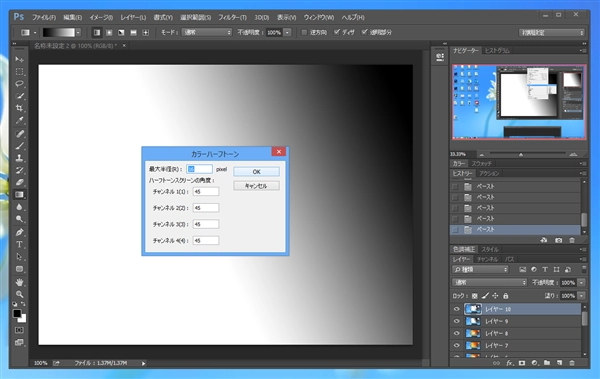The height and width of the screenshot is (379, 600).
Task: Select the Clone Stamp tool
Action: click(19, 158)
